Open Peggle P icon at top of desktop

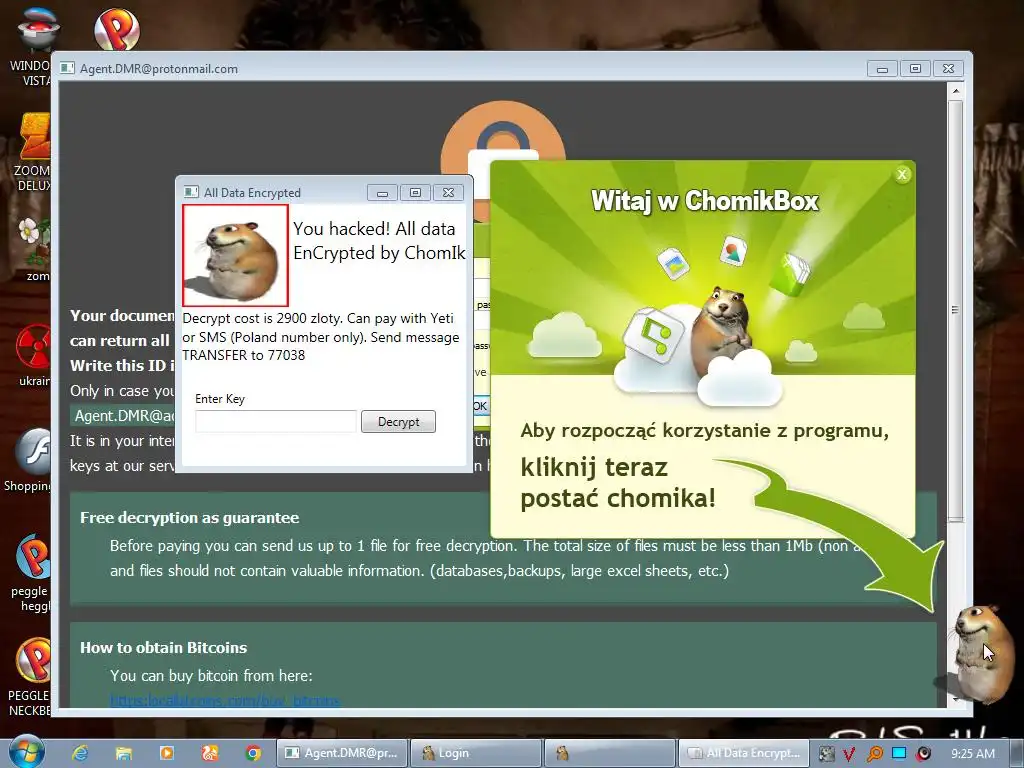(116, 29)
